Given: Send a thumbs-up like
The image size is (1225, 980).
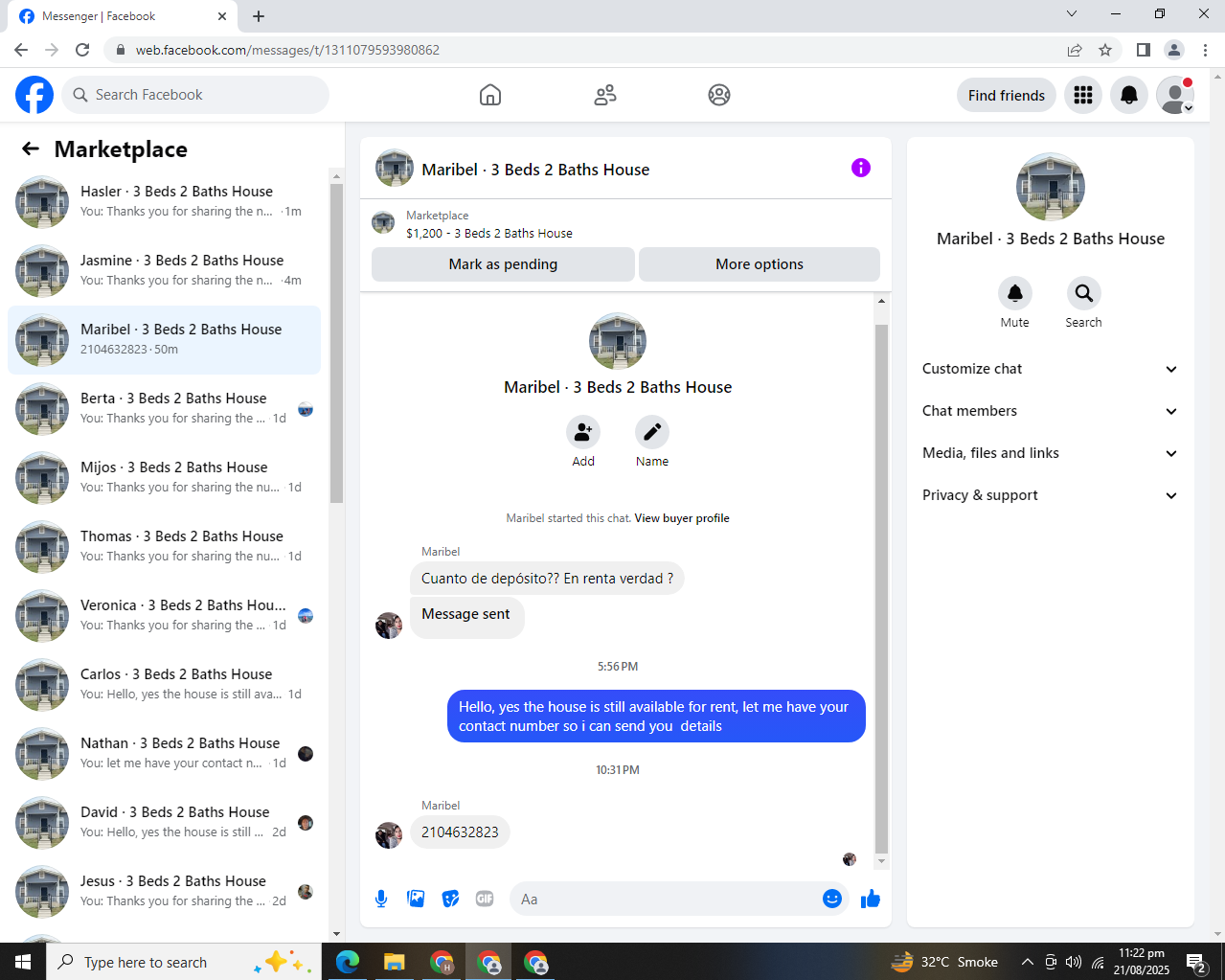Looking at the screenshot, I should coord(871,899).
